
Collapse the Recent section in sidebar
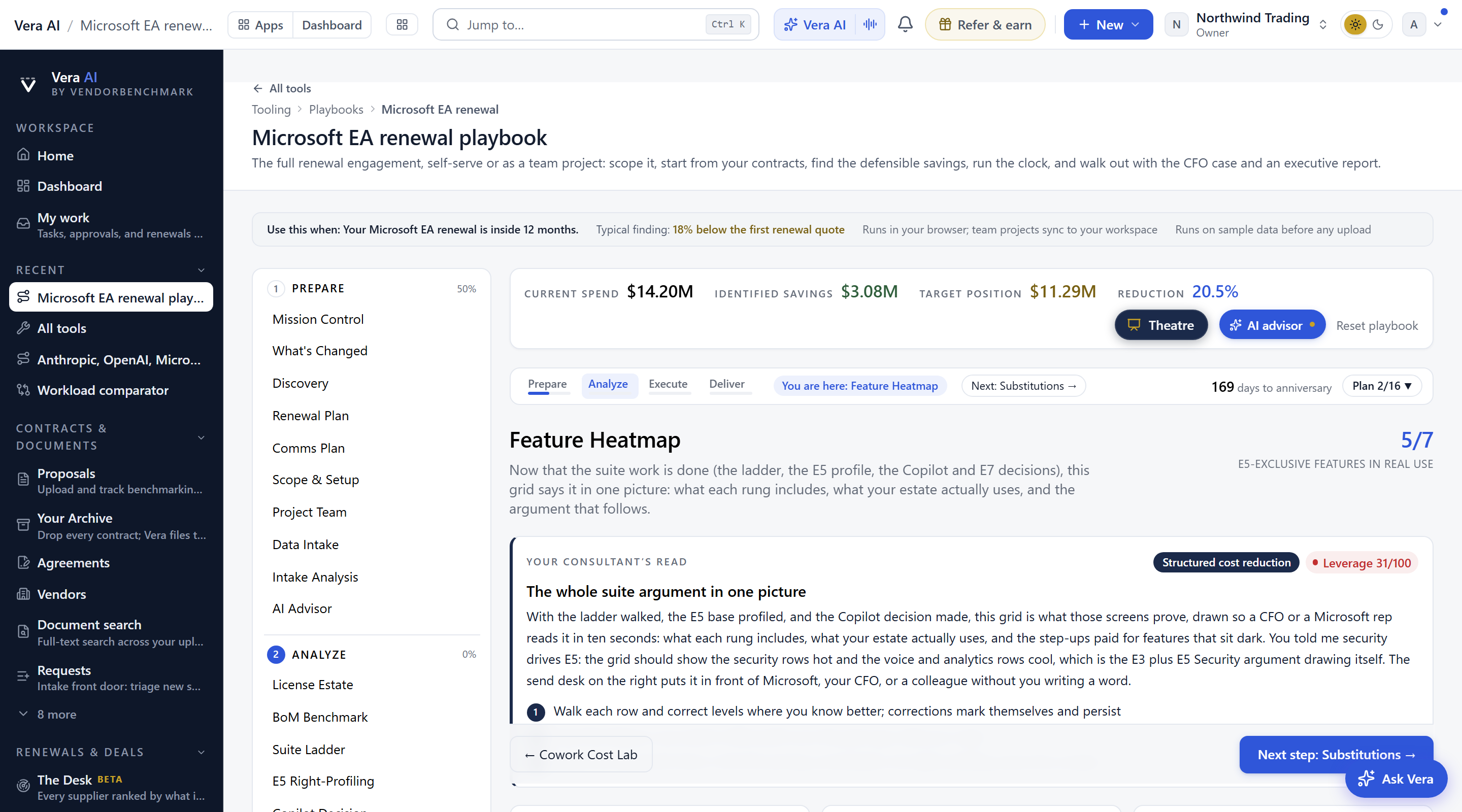[x=201, y=270]
